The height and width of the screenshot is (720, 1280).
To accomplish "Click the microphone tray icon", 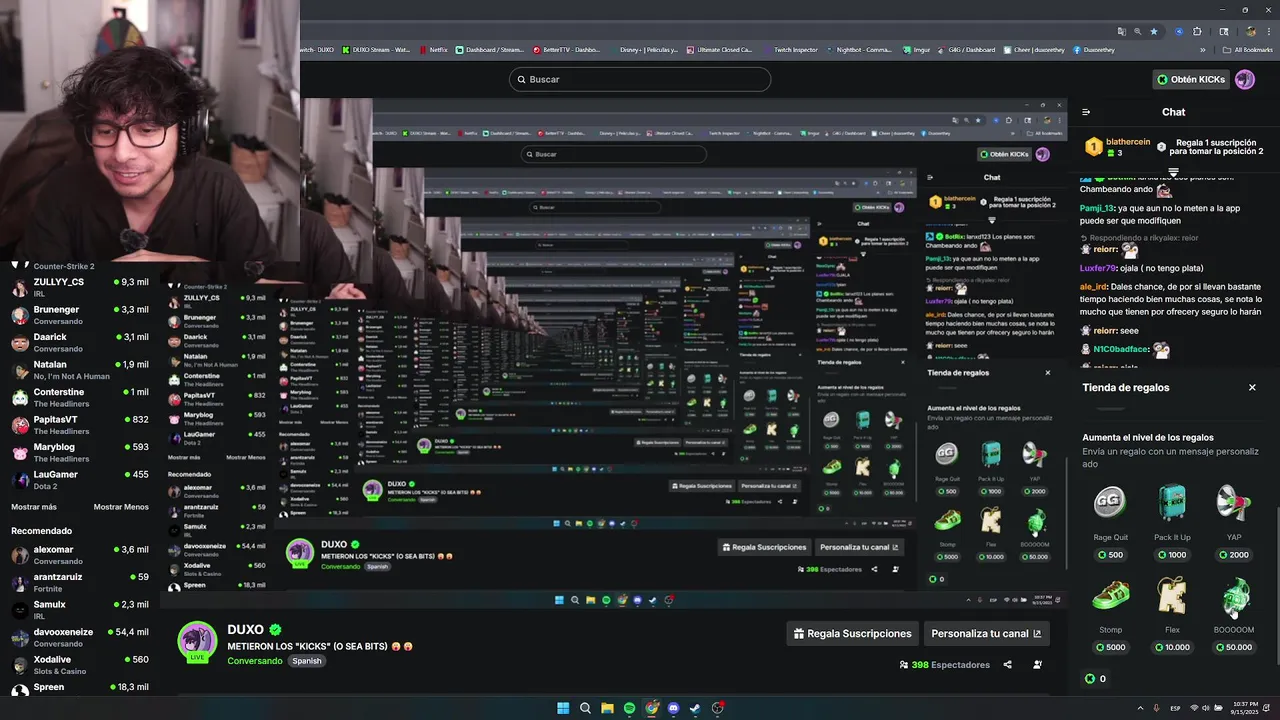I will (1156, 708).
